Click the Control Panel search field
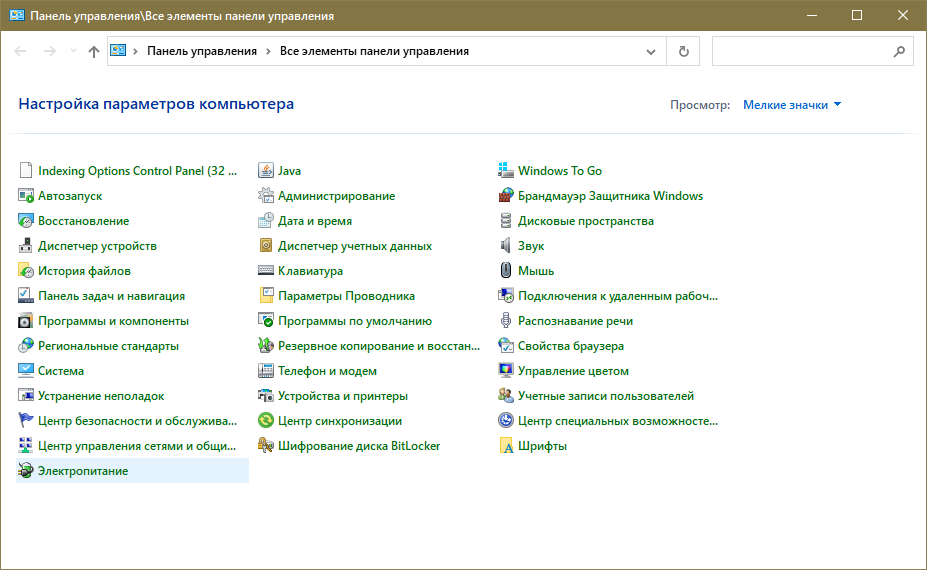This screenshot has width=927, height=570. point(800,51)
